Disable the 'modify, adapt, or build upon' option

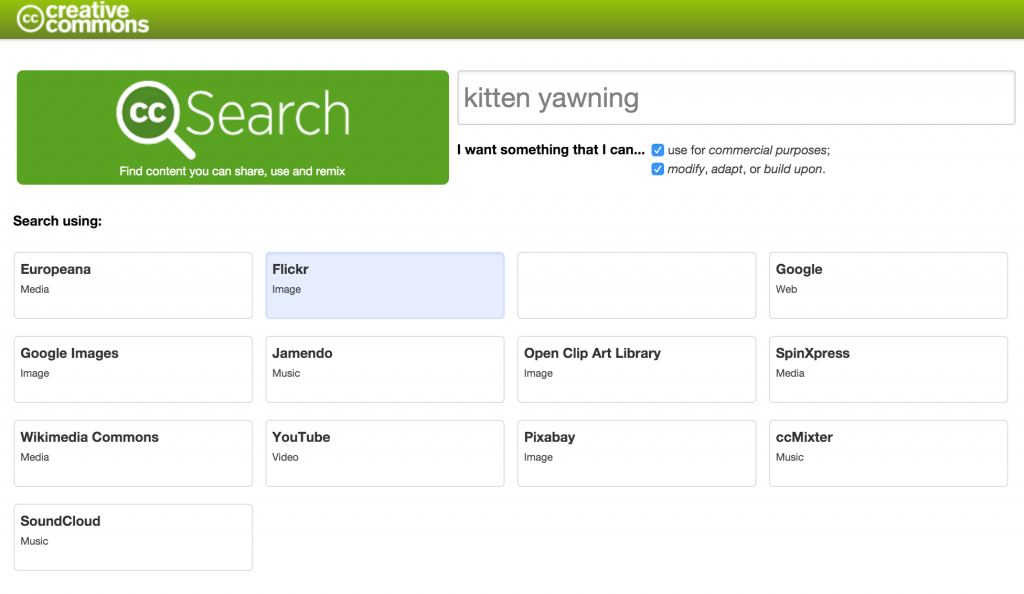tap(658, 169)
